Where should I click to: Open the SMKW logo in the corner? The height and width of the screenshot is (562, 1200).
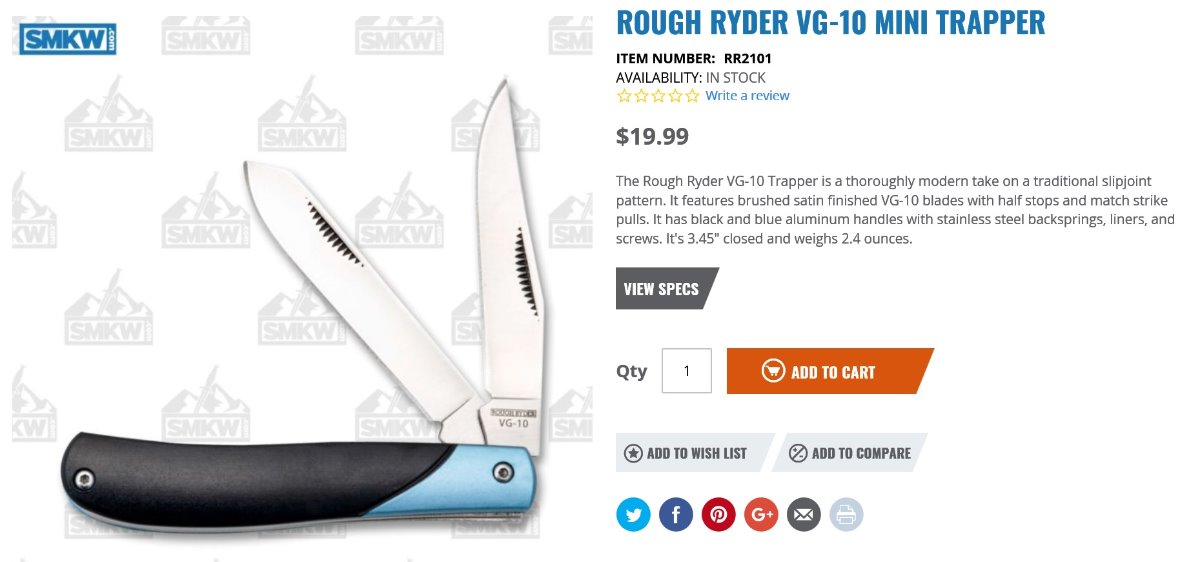69,40
